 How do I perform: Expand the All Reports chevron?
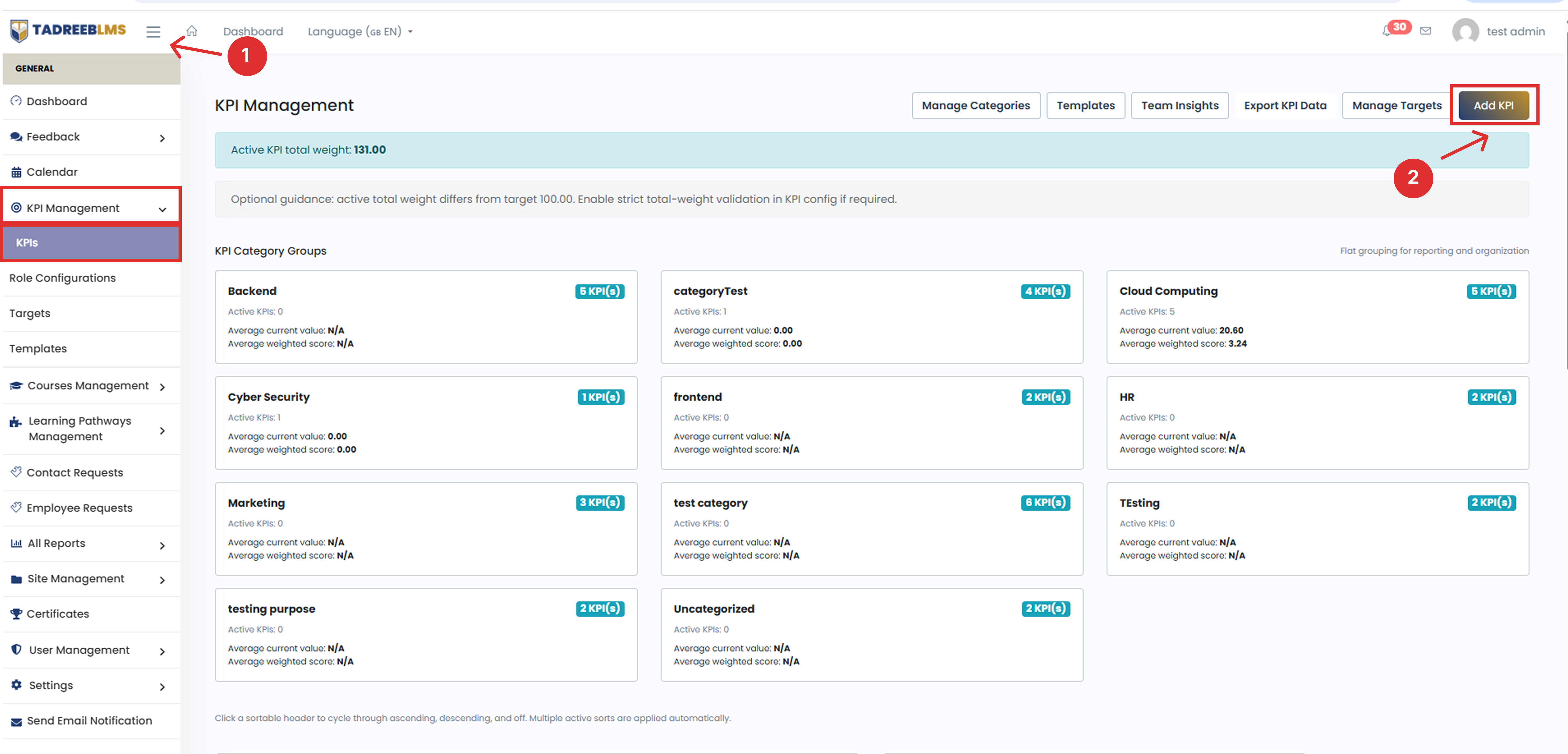pos(162,545)
